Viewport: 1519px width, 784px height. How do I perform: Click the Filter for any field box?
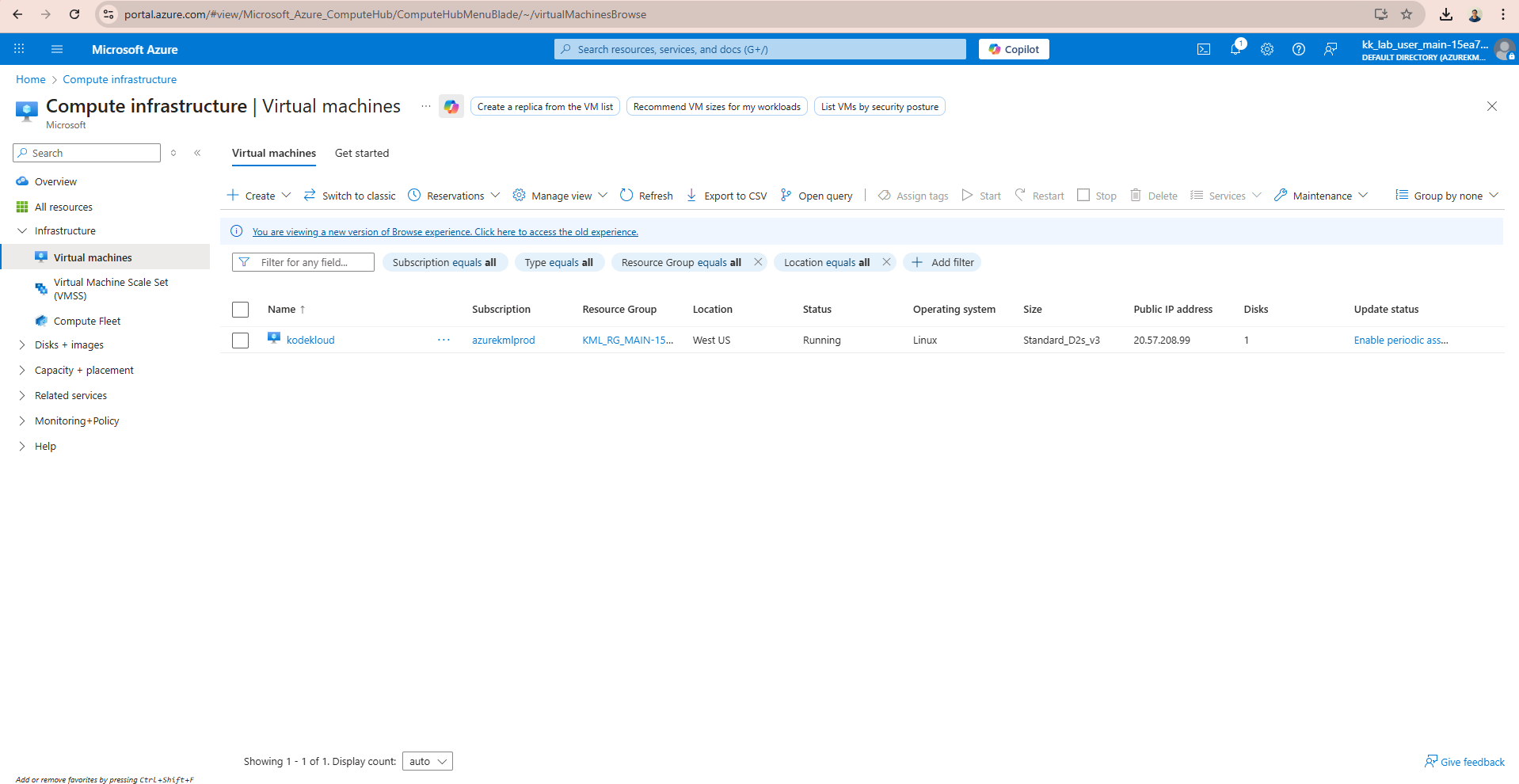point(303,262)
